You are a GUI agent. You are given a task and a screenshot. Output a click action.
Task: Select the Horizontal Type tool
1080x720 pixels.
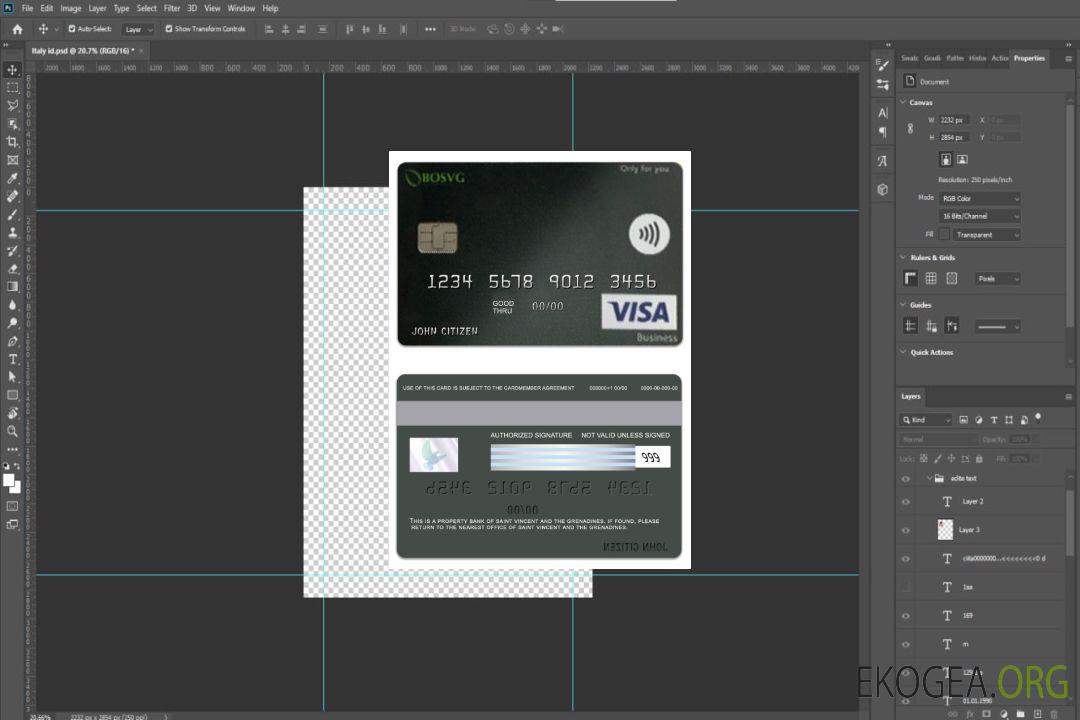tap(13, 359)
